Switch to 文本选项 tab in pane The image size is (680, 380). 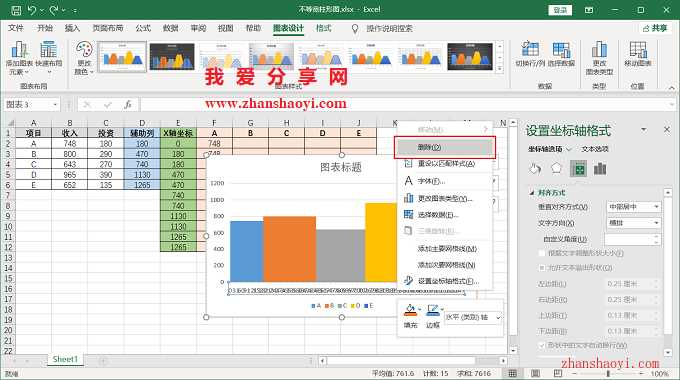[595, 149]
